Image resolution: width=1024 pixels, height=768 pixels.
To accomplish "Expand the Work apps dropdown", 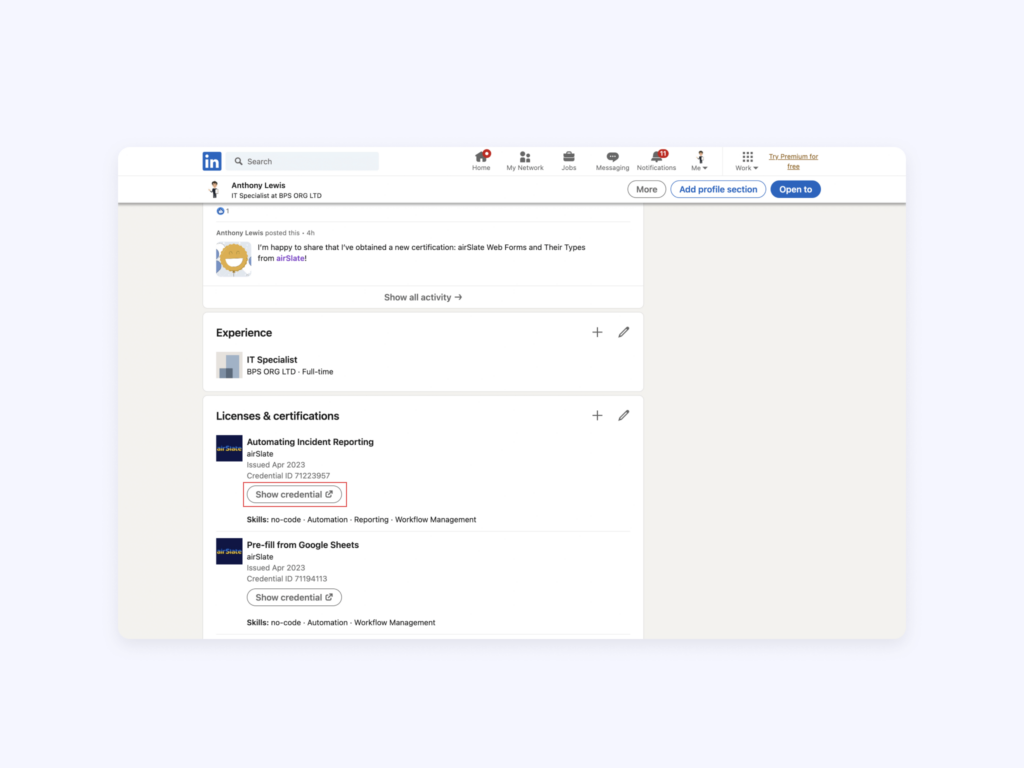I will (747, 161).
